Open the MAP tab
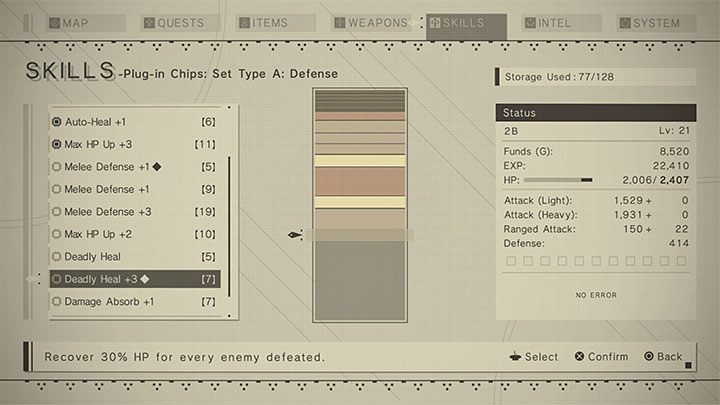720x405 pixels. pyautogui.click(x=86, y=23)
